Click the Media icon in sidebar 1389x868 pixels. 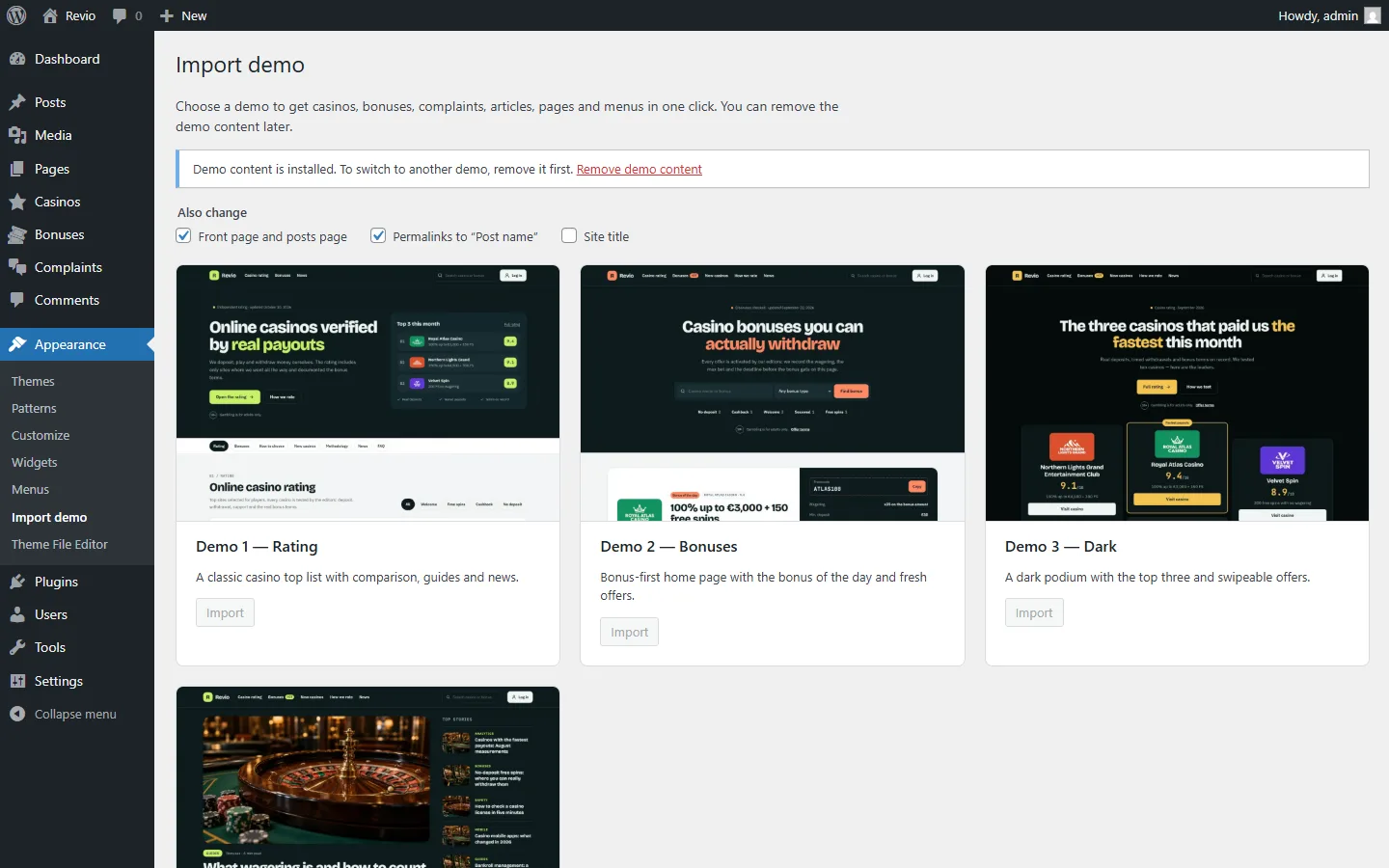point(17,135)
